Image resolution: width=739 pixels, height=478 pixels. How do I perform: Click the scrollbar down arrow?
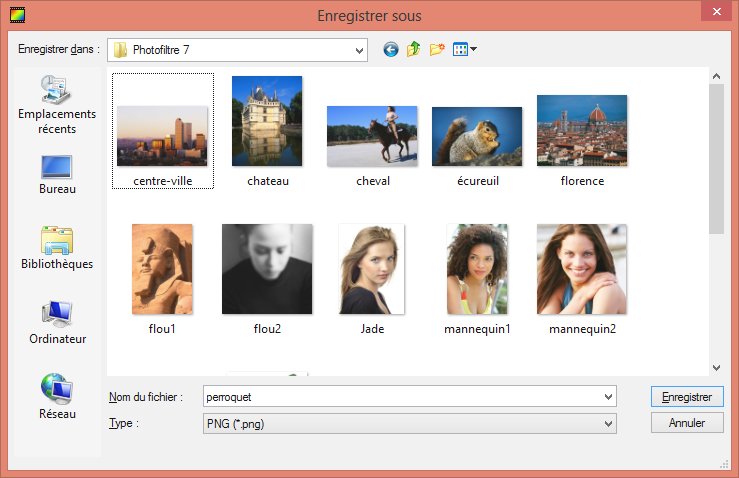tap(716, 367)
